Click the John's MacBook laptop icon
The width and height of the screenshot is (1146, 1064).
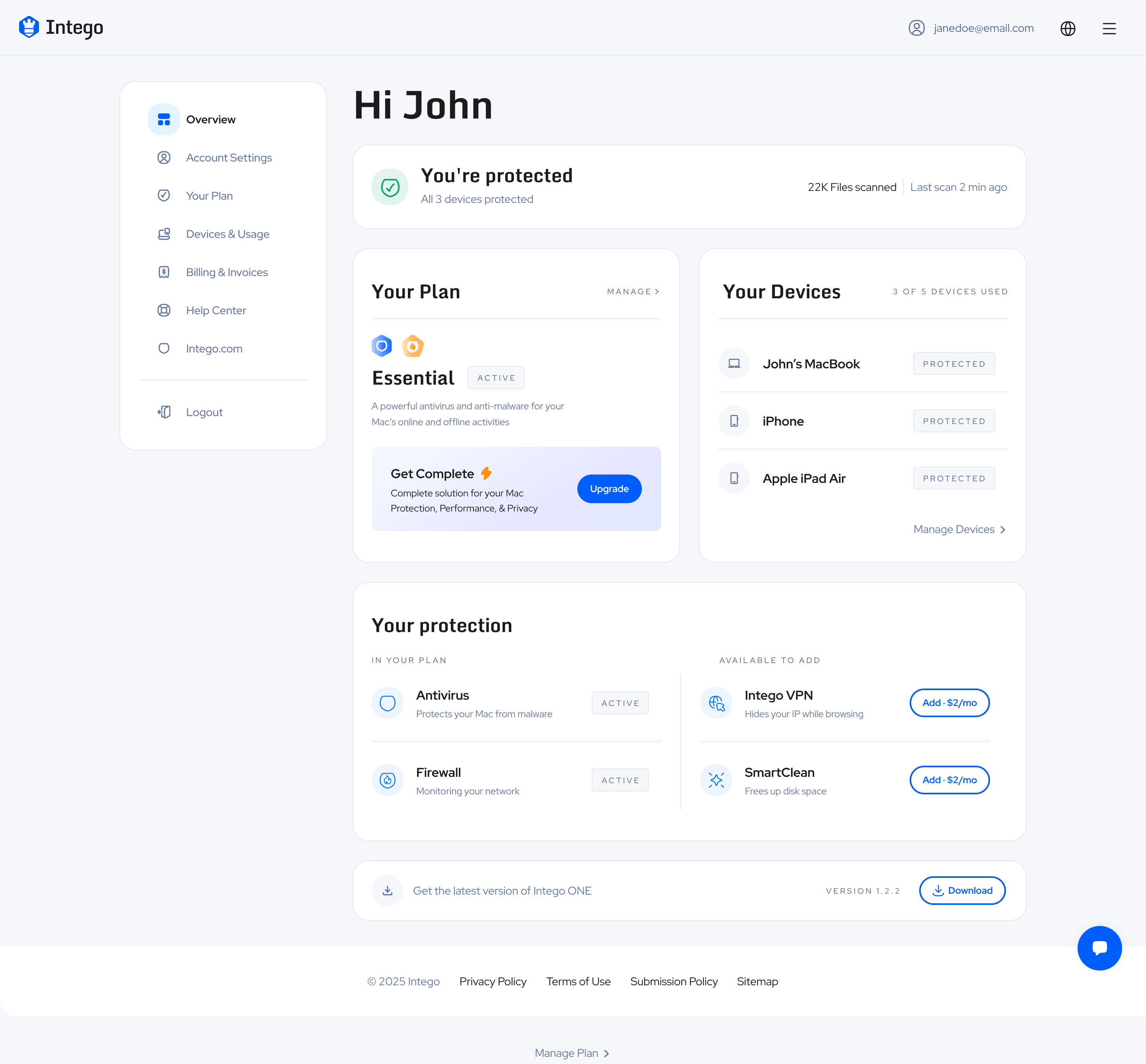[x=734, y=363]
